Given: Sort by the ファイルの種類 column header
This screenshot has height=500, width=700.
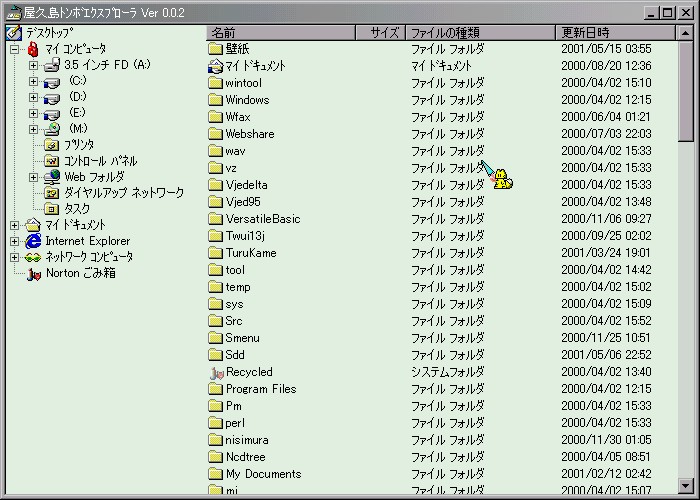Looking at the screenshot, I should pyautogui.click(x=480, y=33).
